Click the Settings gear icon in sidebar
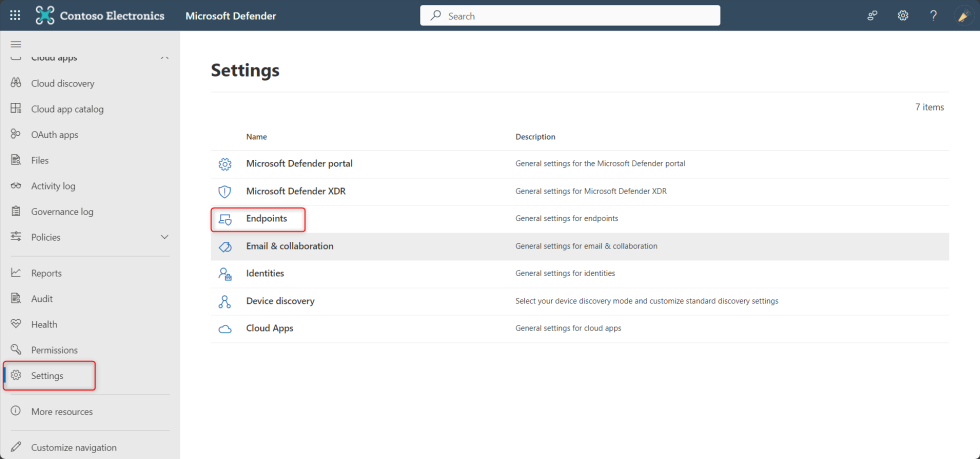 click(x=17, y=375)
